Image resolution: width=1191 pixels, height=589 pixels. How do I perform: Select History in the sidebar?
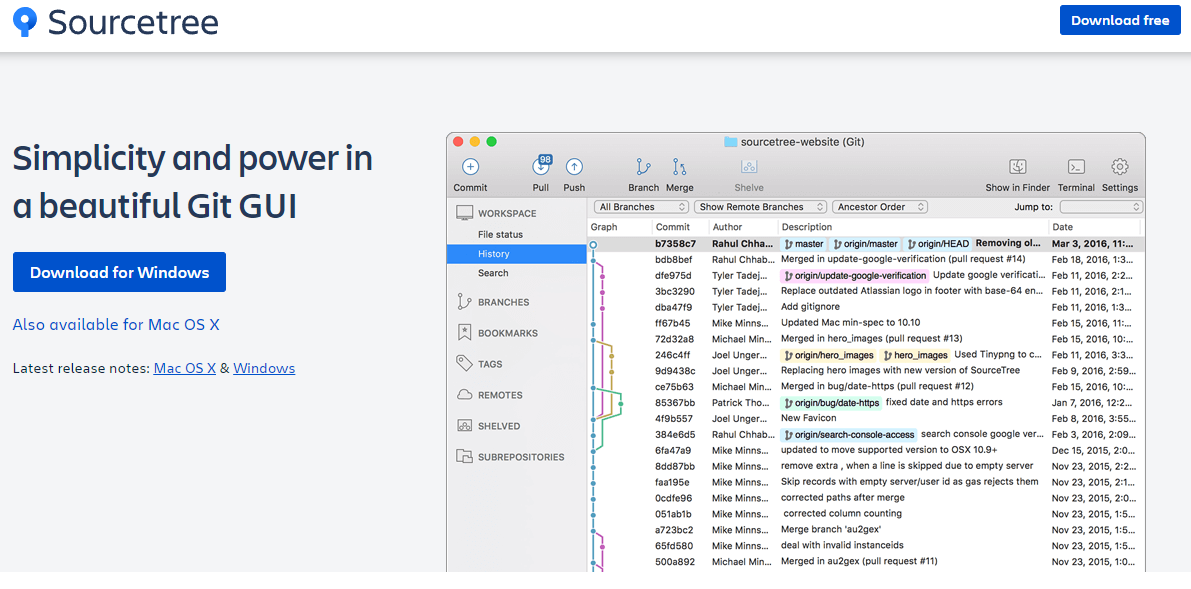(x=517, y=254)
